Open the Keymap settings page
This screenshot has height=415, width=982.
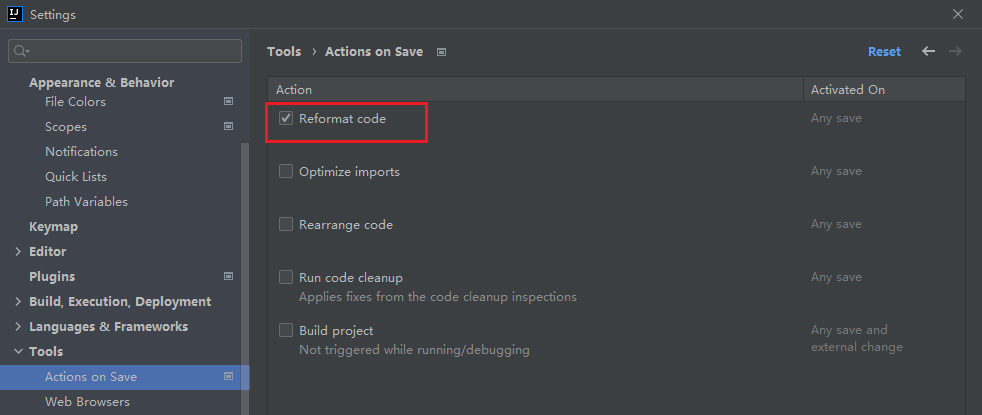pos(53,227)
